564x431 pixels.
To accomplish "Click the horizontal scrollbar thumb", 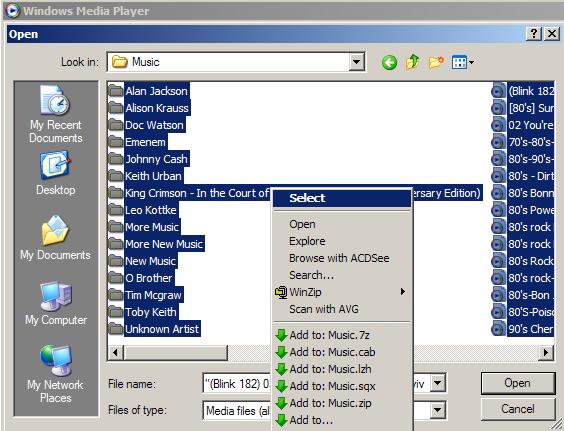I will coord(176,352).
